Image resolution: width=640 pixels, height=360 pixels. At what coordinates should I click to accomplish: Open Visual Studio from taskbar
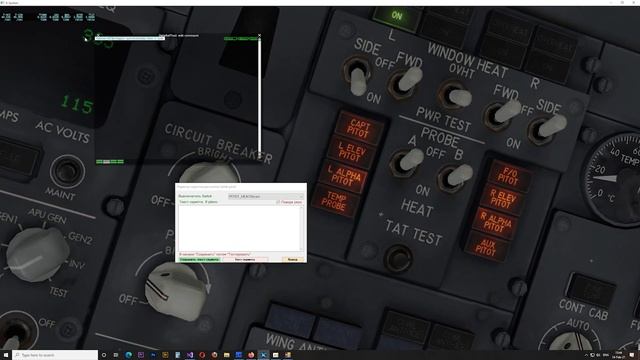tap(190, 355)
